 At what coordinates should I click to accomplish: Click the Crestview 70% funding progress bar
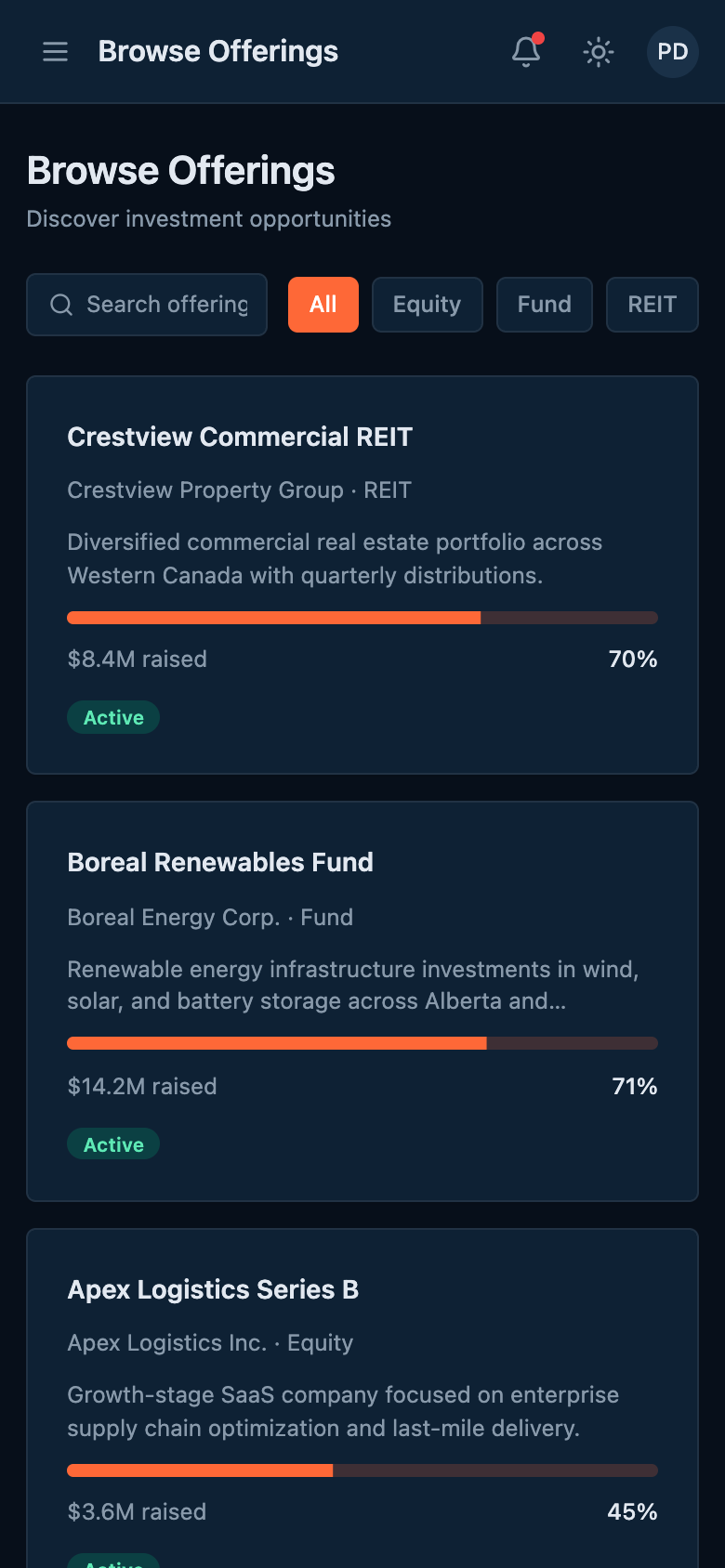click(x=362, y=618)
